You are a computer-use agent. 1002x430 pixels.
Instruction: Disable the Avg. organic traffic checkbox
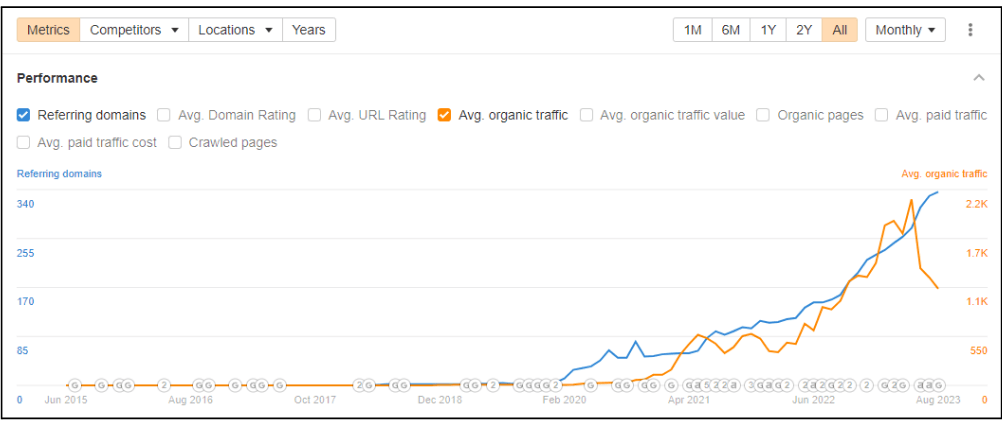click(x=445, y=115)
